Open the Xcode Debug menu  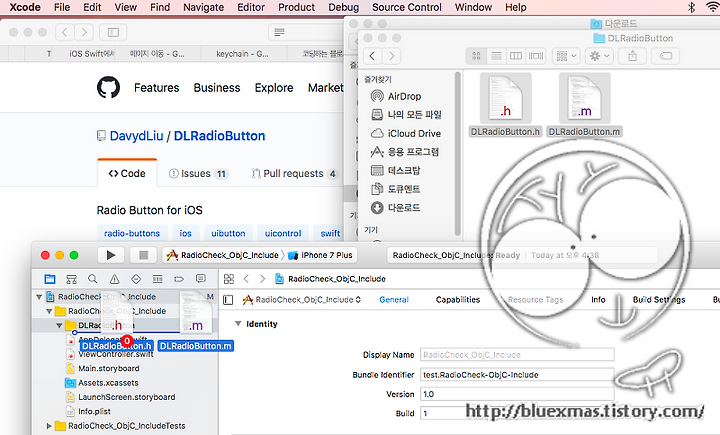click(343, 7)
